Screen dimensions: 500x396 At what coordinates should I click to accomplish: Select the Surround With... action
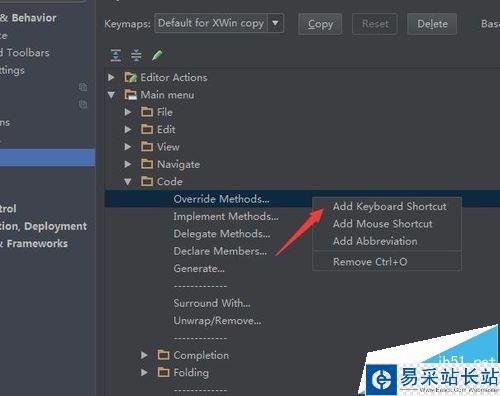(212, 303)
